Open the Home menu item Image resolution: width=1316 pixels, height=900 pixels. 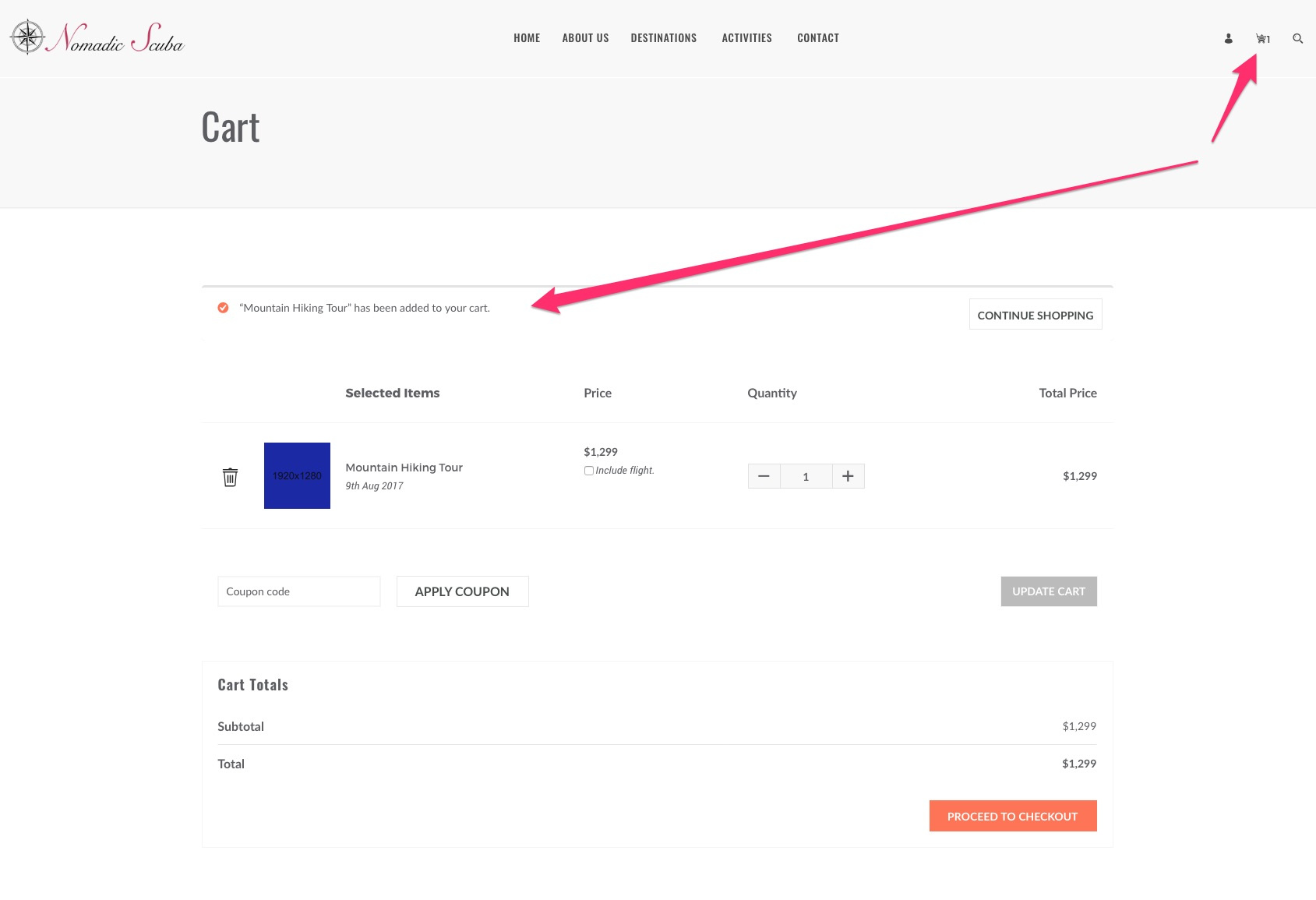527,38
